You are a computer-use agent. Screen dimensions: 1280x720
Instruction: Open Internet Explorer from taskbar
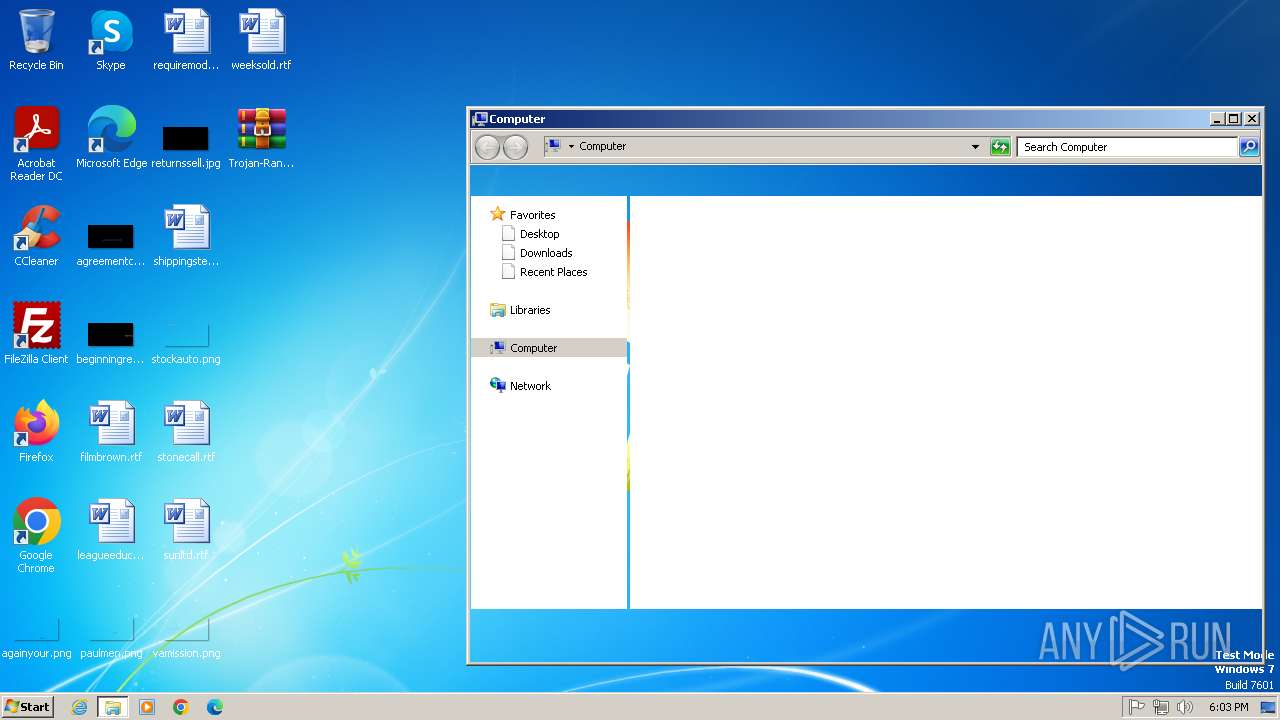80,707
